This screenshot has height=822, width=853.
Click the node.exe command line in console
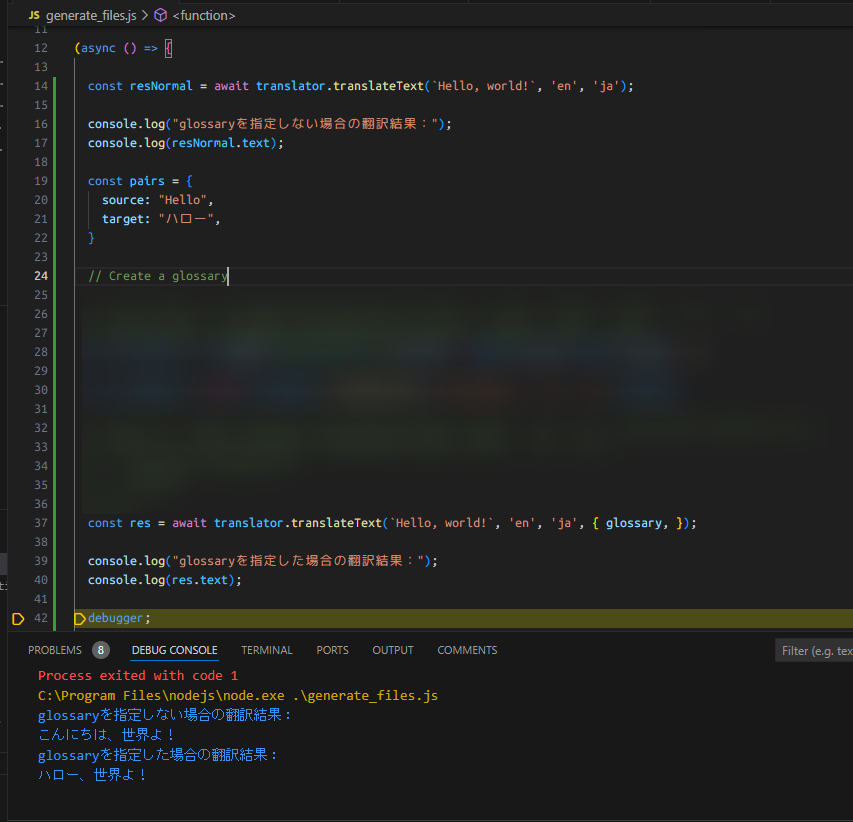pyautogui.click(x=237, y=695)
